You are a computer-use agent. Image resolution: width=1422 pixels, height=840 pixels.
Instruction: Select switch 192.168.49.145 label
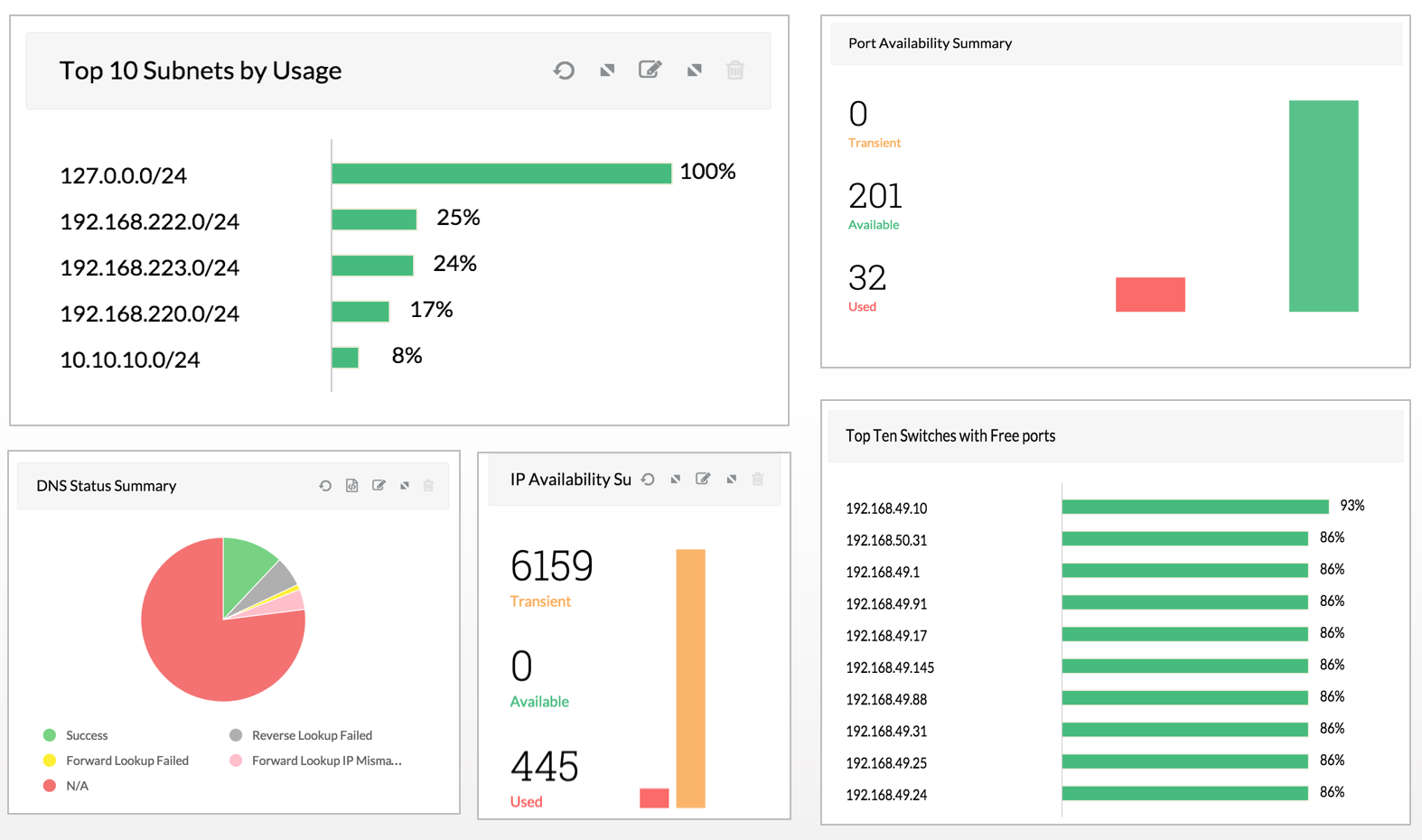890,667
